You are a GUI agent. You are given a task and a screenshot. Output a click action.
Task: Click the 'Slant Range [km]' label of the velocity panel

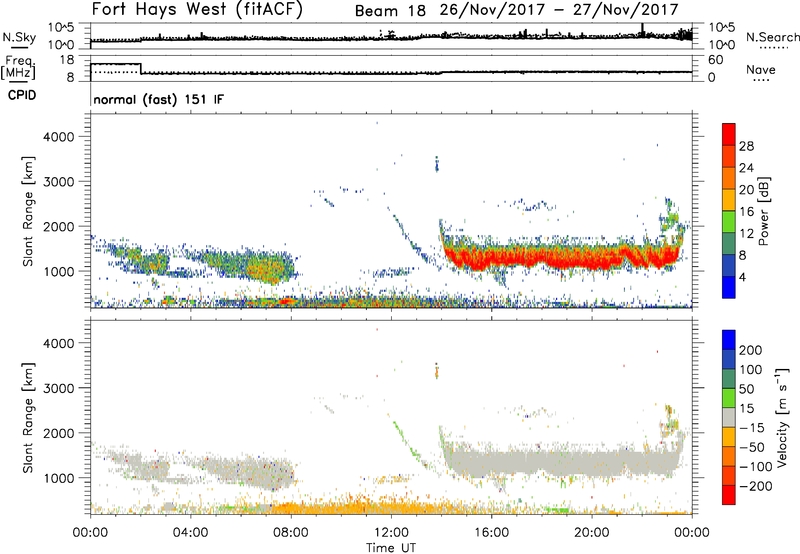pos(28,418)
